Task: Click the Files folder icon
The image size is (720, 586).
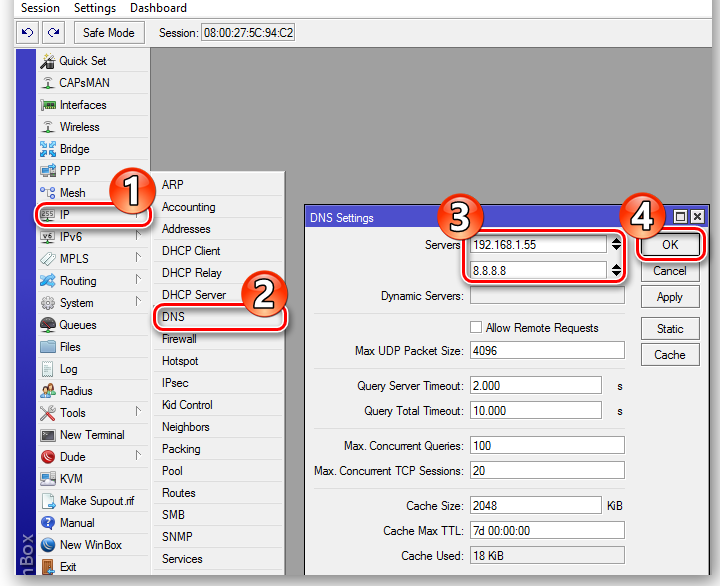Action: click(48, 347)
